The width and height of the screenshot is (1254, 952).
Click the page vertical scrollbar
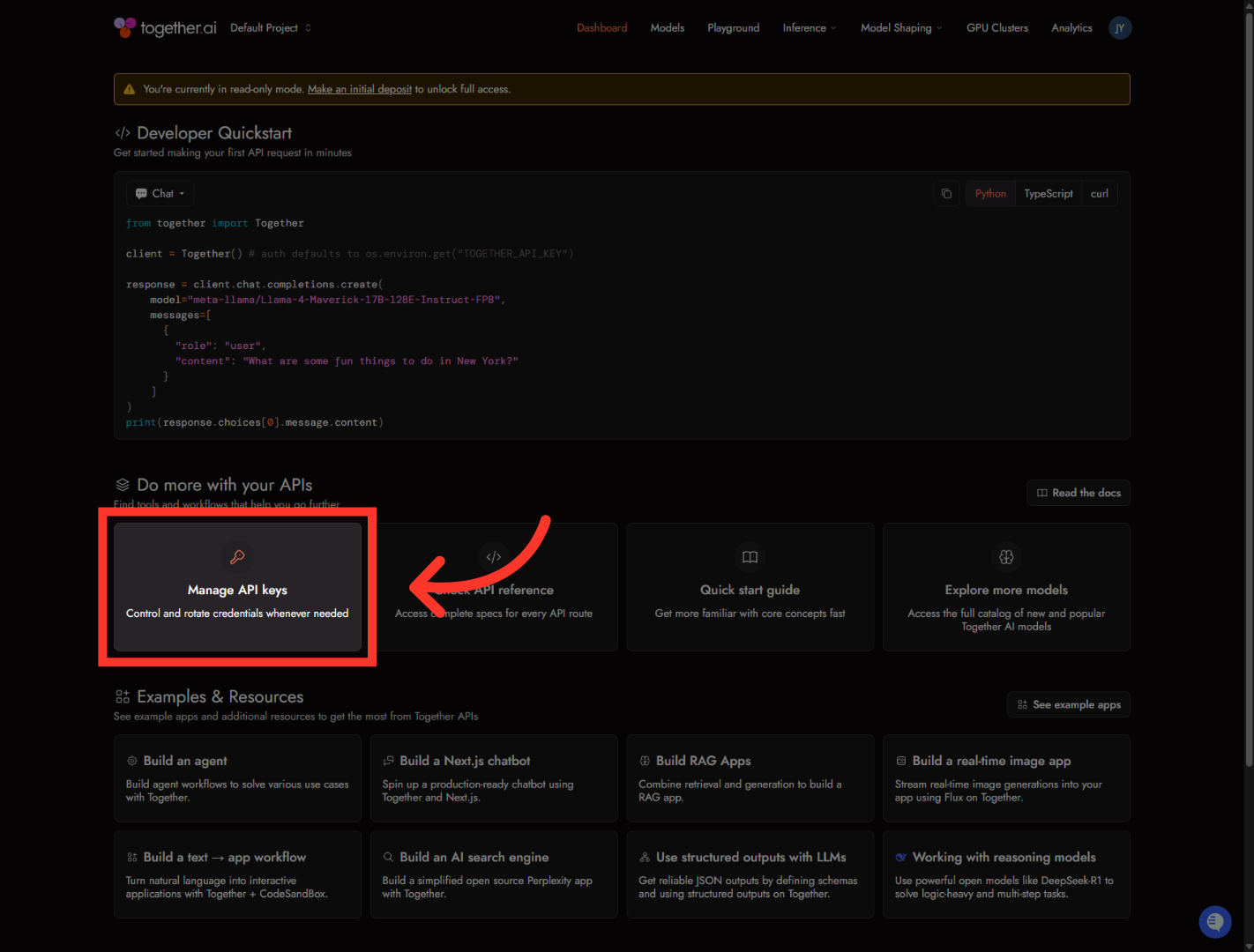(1248, 388)
